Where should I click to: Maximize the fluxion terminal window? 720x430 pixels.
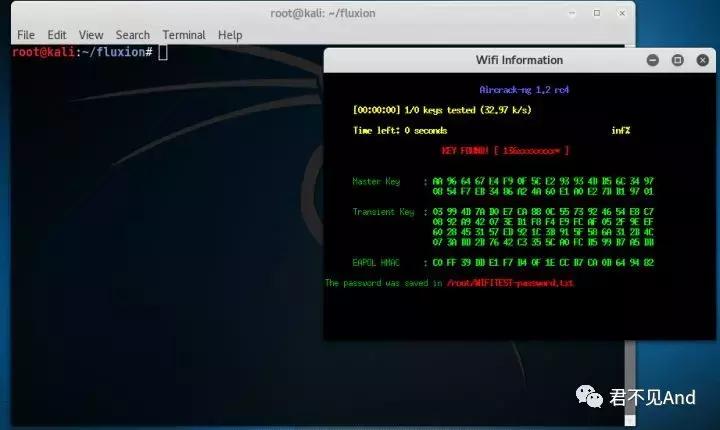point(597,13)
